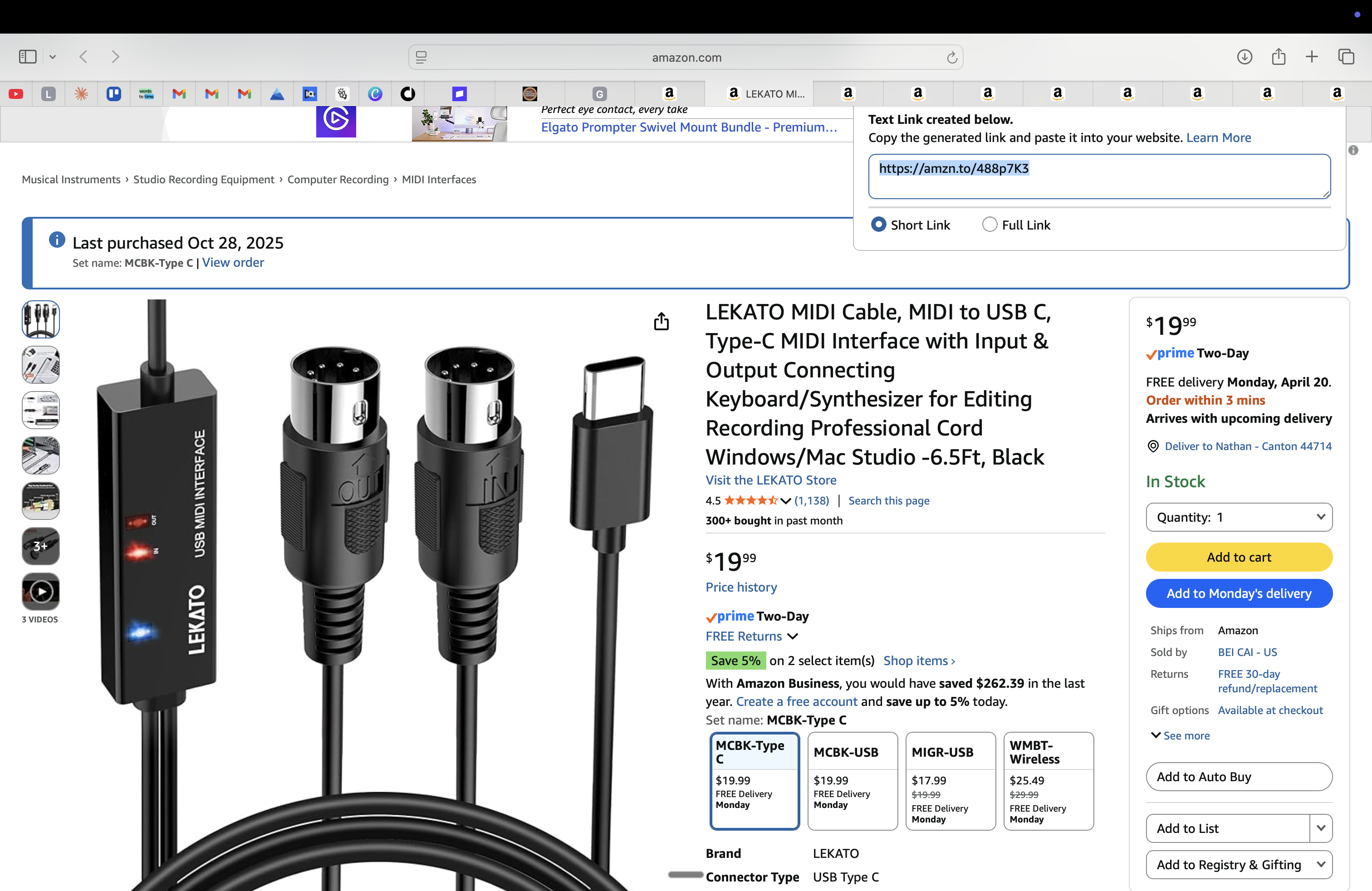The width and height of the screenshot is (1372, 891).
Task: Open the Canva pinned tab
Action: pos(375,93)
